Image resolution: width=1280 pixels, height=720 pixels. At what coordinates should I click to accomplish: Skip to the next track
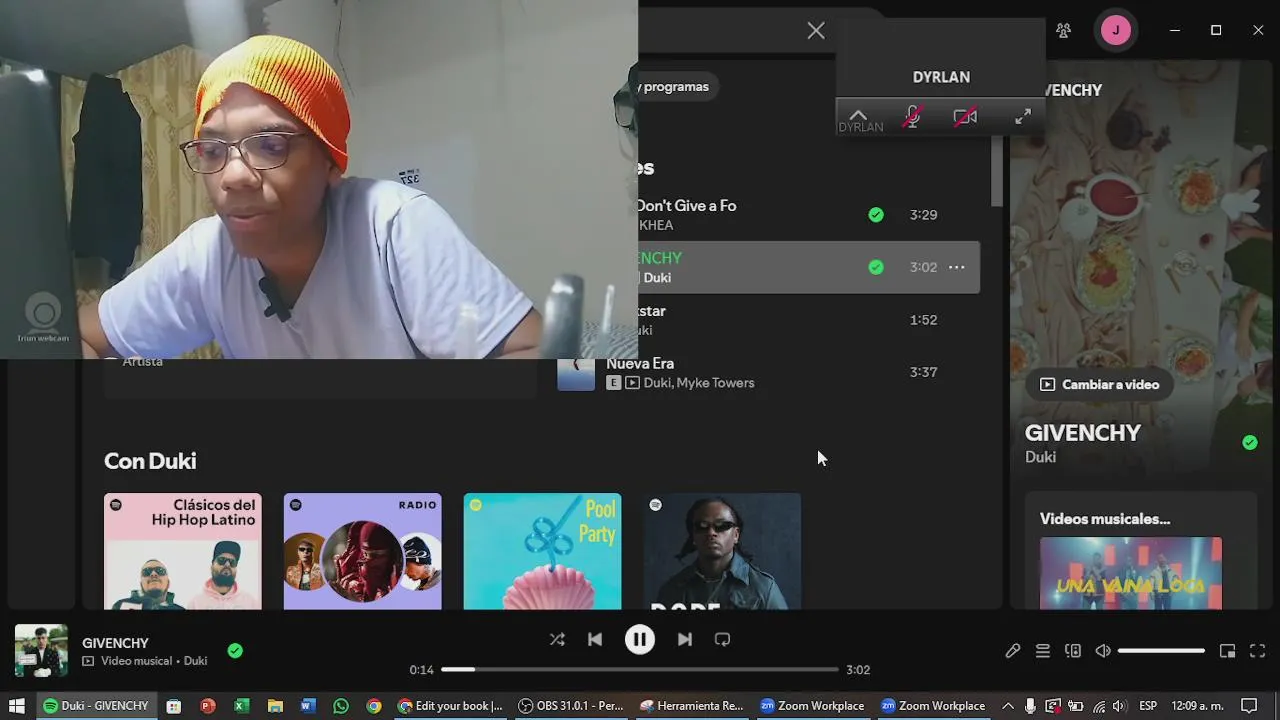684,639
